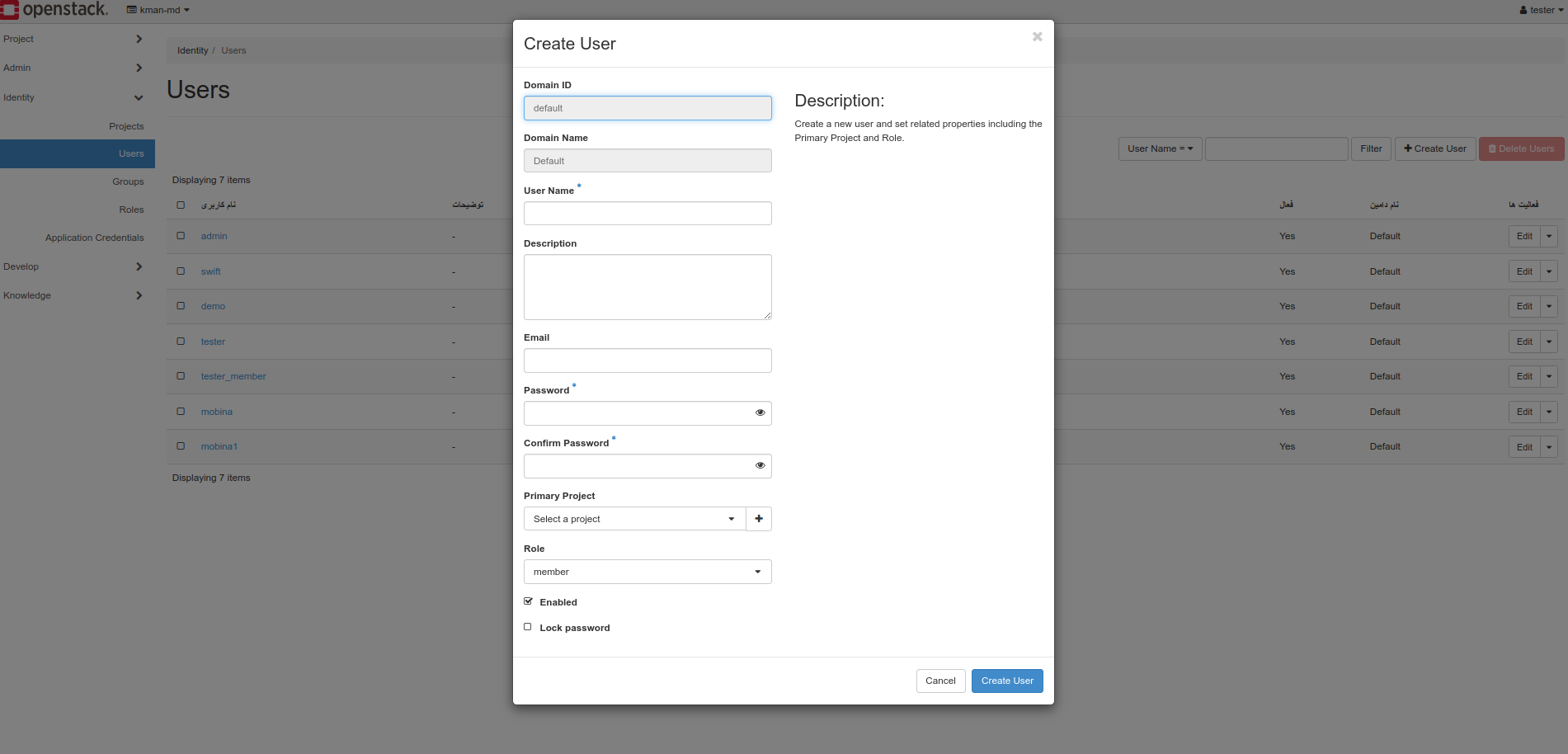The image size is (1568, 754).
Task: Click inside the Description text area
Action: [x=647, y=286]
